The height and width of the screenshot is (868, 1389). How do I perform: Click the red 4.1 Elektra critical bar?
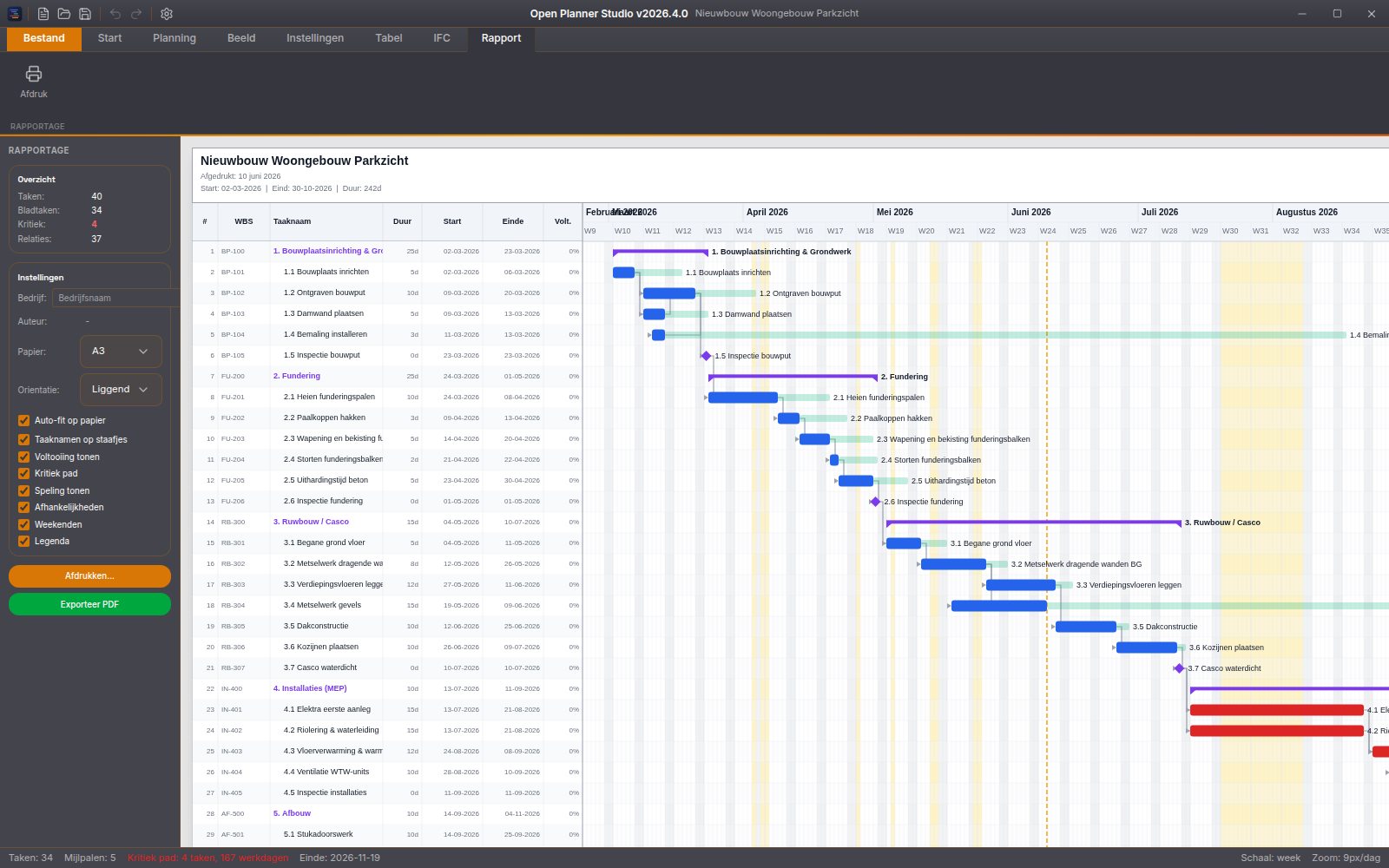[1277, 710]
